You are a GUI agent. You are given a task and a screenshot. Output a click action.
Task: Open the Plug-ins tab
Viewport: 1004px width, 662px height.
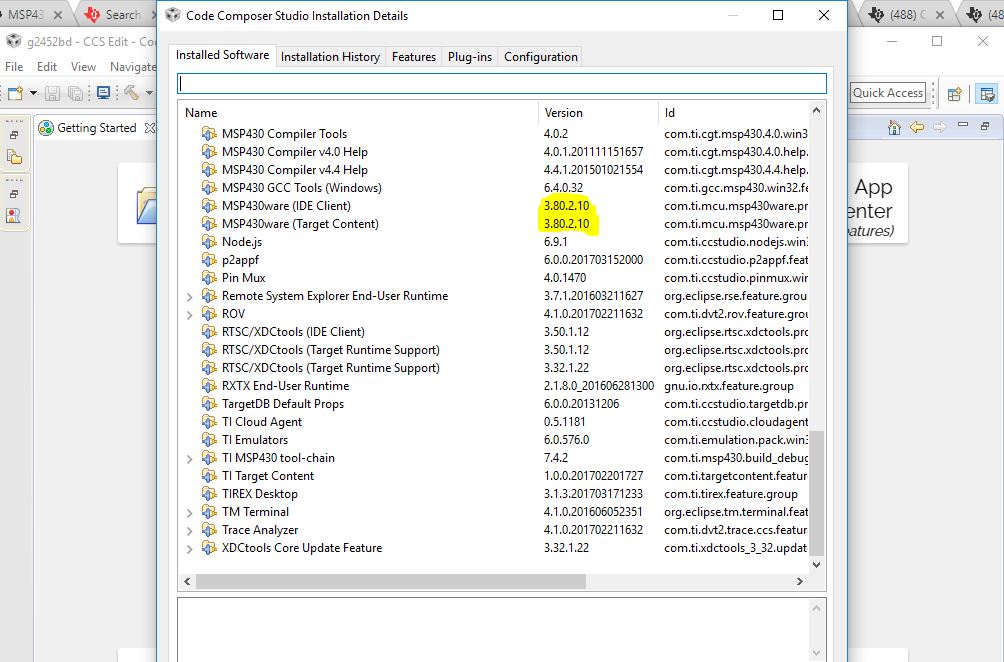[470, 57]
